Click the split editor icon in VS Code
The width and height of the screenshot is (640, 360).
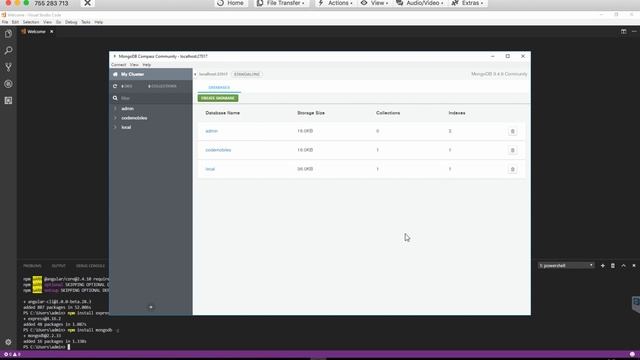pyautogui.click(x=623, y=31)
